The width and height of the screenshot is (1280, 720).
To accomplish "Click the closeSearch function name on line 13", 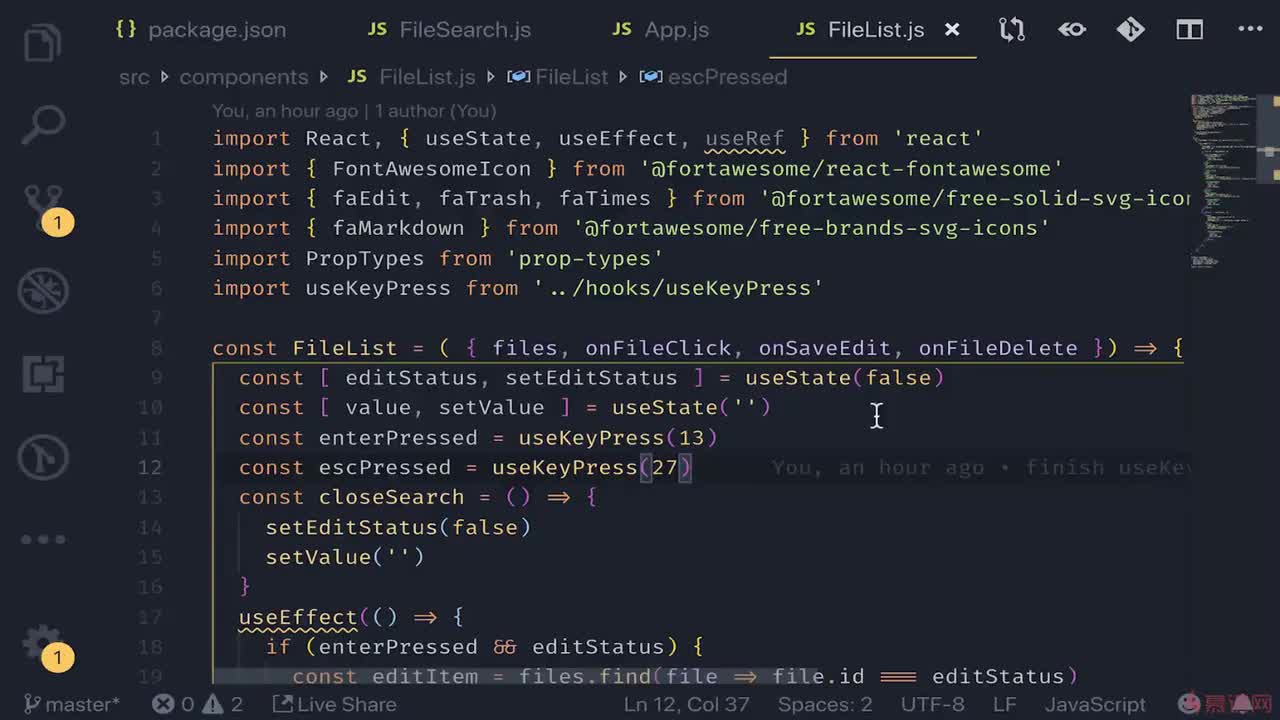I will tap(391, 497).
